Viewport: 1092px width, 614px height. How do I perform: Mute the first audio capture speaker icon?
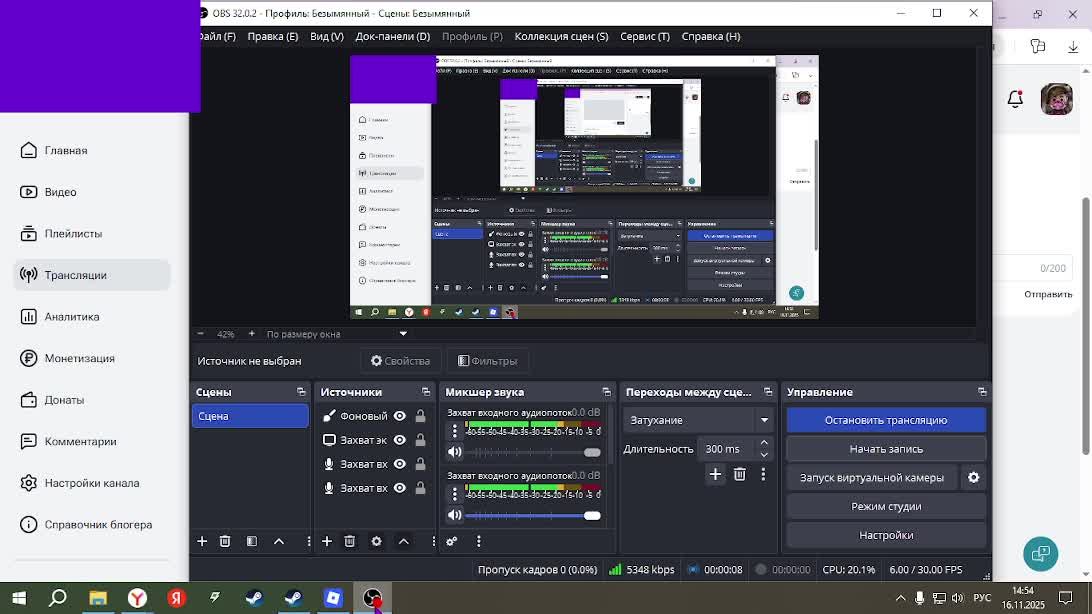pos(455,452)
